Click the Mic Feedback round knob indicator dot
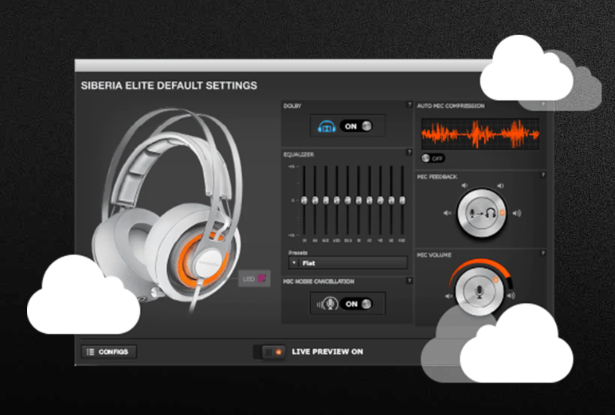615x415 pixels. tap(502, 213)
